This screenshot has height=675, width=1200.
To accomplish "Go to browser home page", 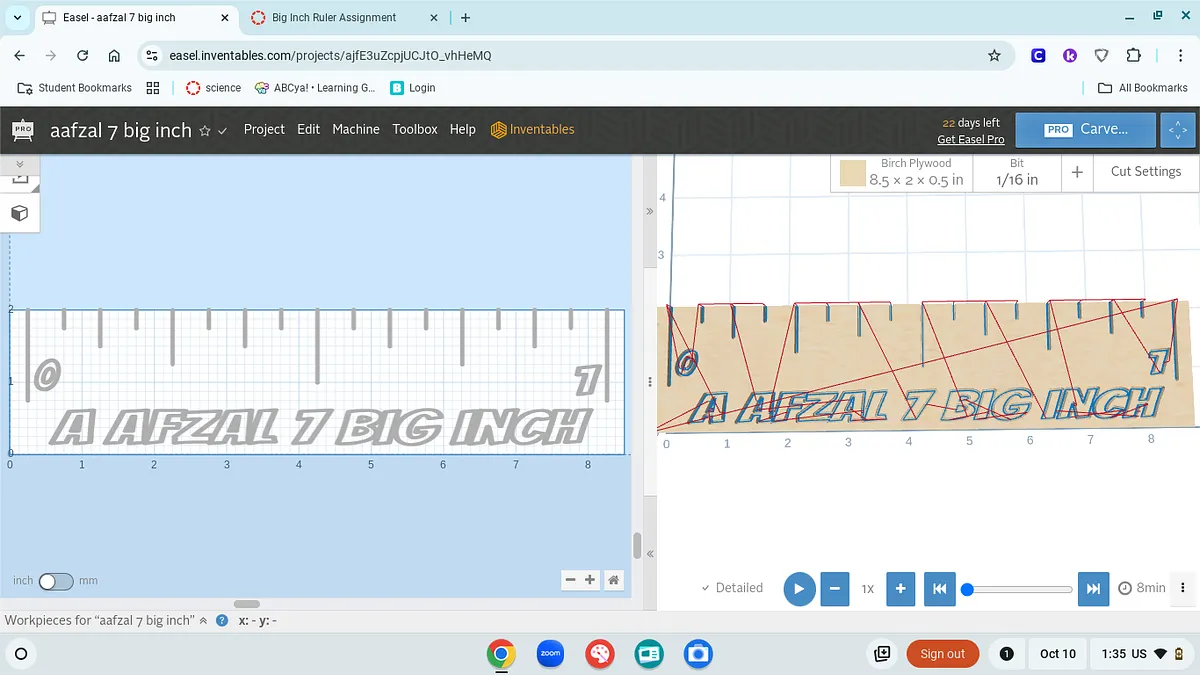I will pyautogui.click(x=114, y=56).
